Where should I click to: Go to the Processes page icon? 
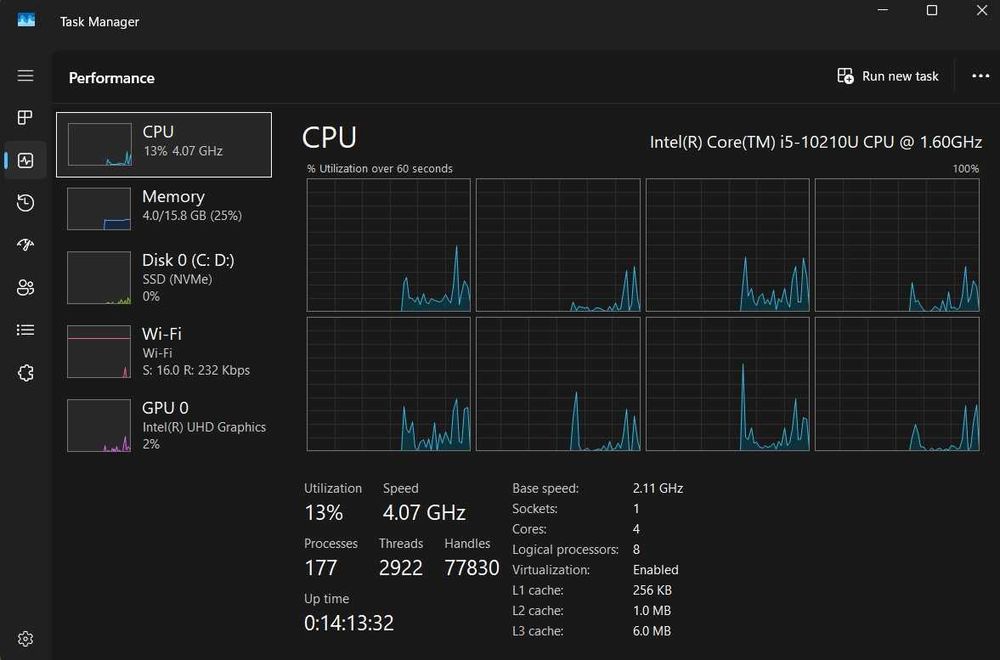pyautogui.click(x=26, y=117)
